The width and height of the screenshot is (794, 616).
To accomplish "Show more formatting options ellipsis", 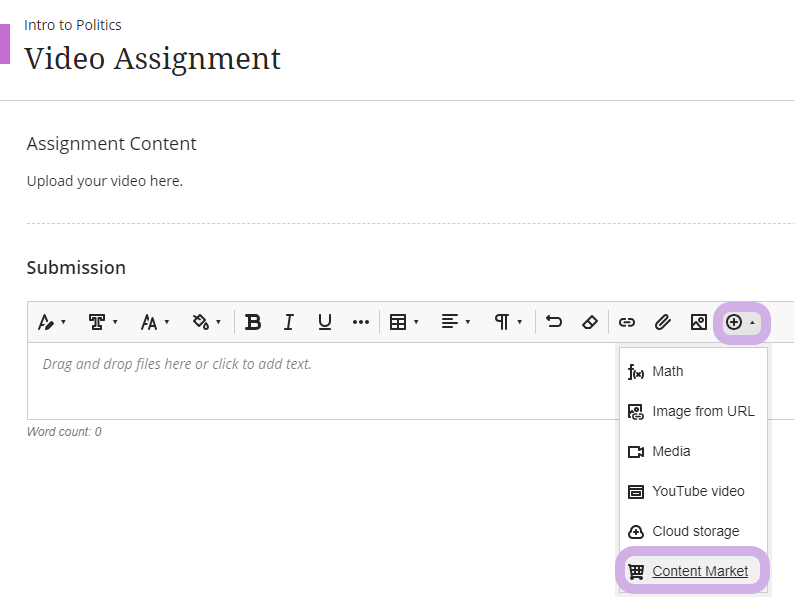I will pyautogui.click(x=361, y=322).
